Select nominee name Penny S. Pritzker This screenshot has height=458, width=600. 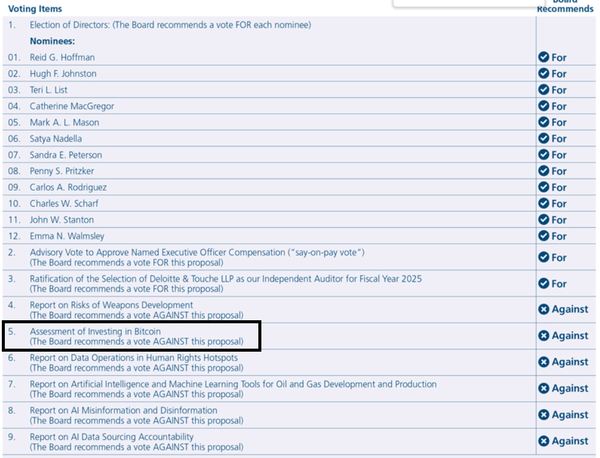62,171
